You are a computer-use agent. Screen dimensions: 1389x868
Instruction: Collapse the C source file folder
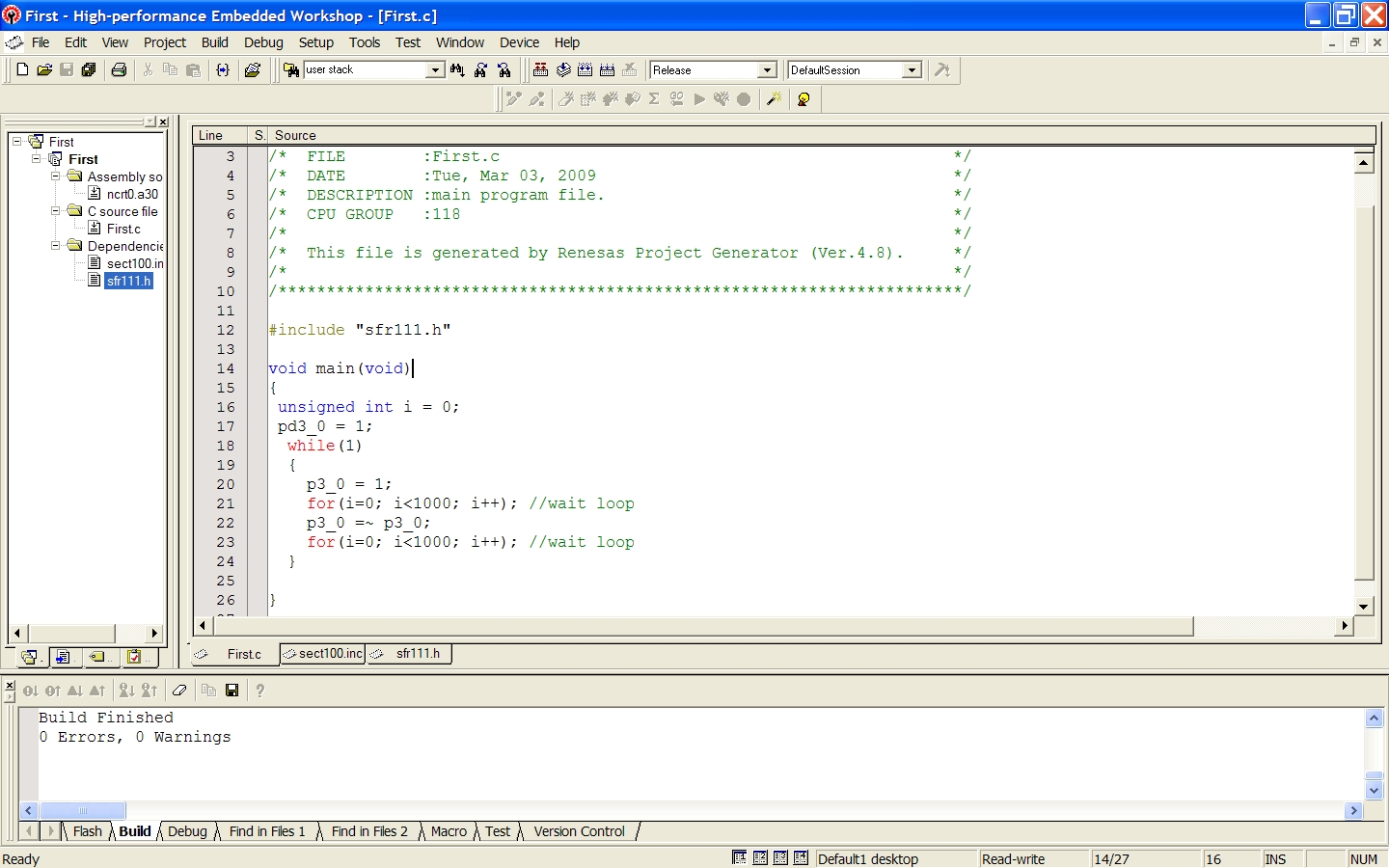[x=56, y=210]
